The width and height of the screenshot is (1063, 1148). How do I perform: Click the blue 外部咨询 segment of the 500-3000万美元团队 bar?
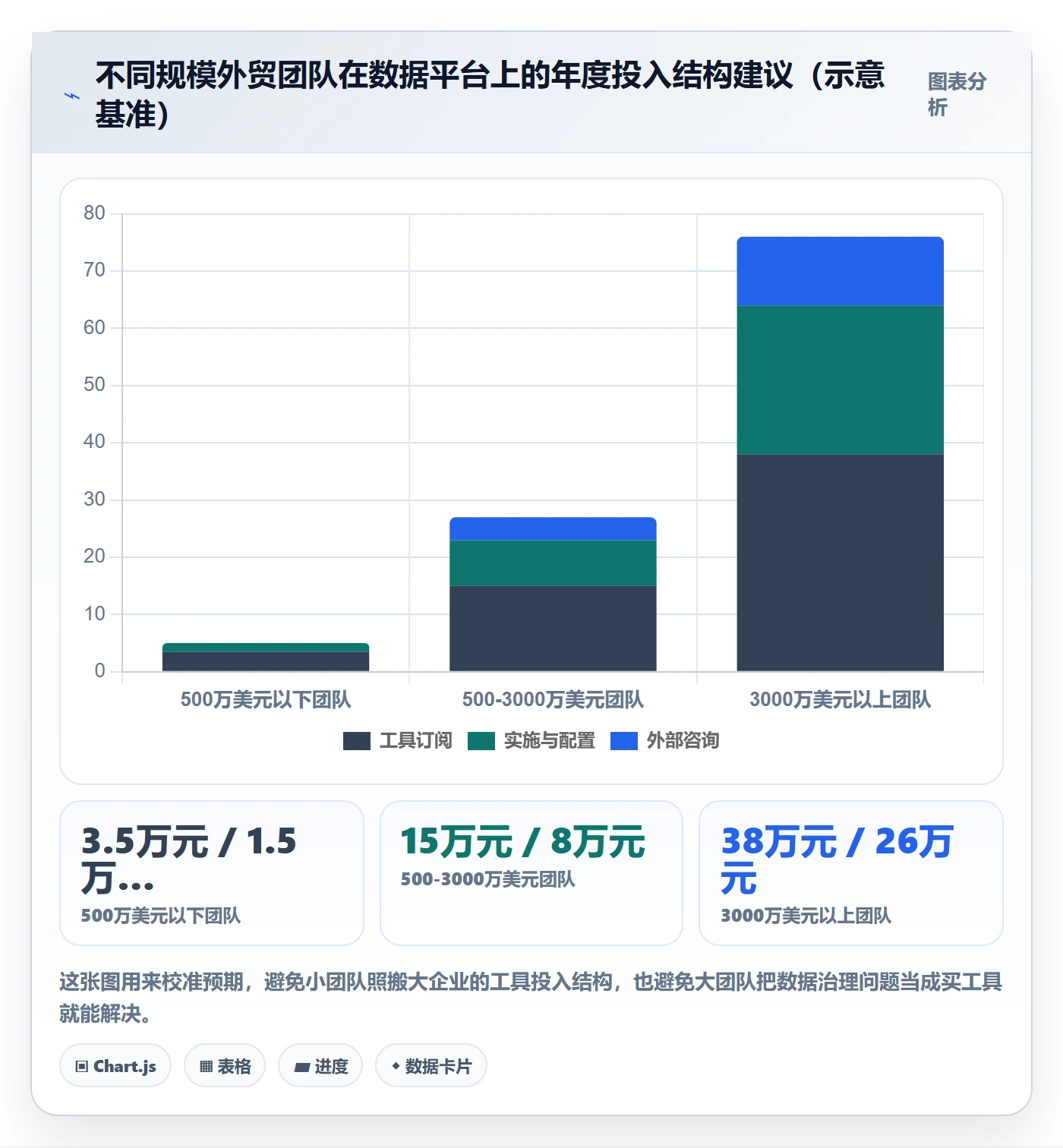coord(553,528)
